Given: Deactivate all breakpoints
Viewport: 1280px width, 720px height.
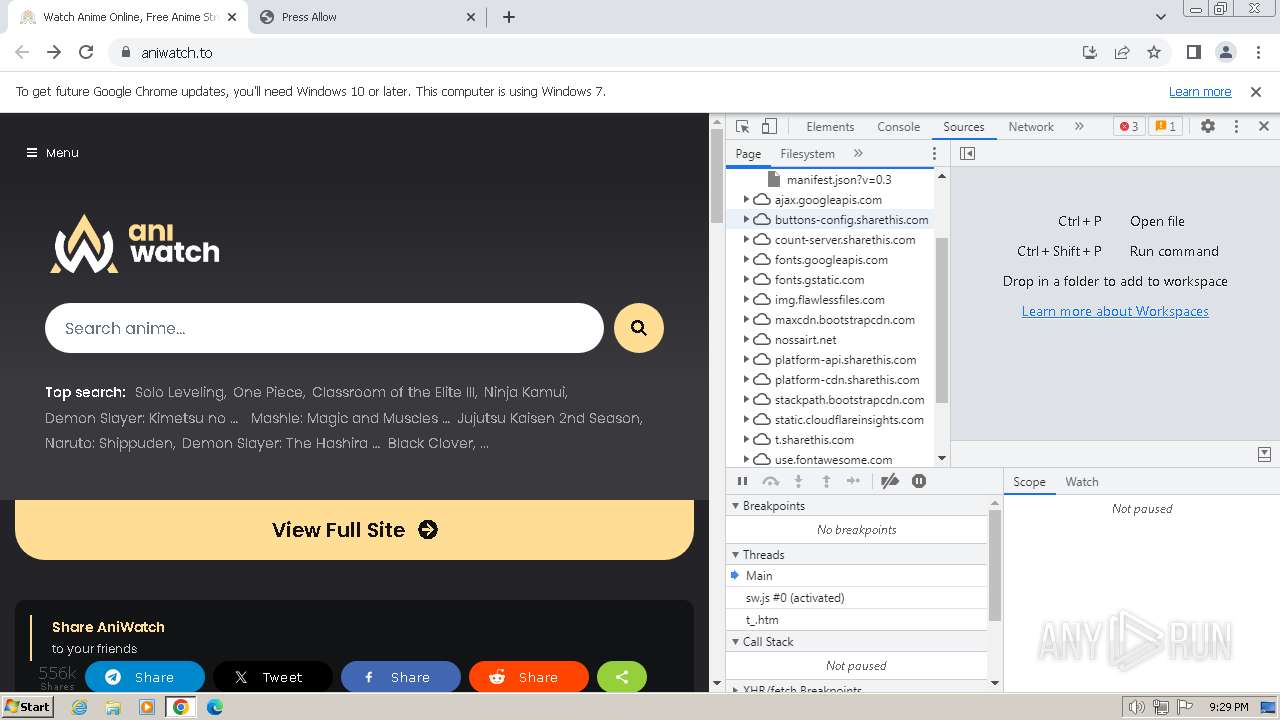Looking at the screenshot, I should pyautogui.click(x=890, y=482).
